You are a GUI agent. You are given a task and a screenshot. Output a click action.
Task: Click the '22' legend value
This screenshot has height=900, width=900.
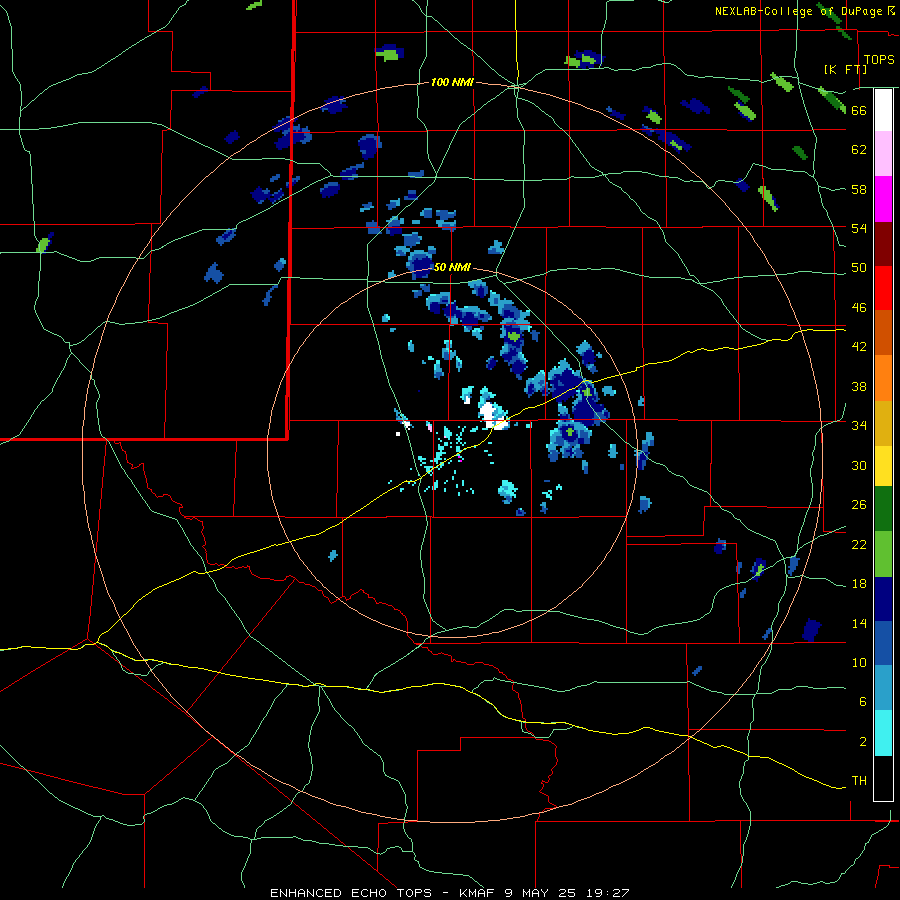click(859, 544)
